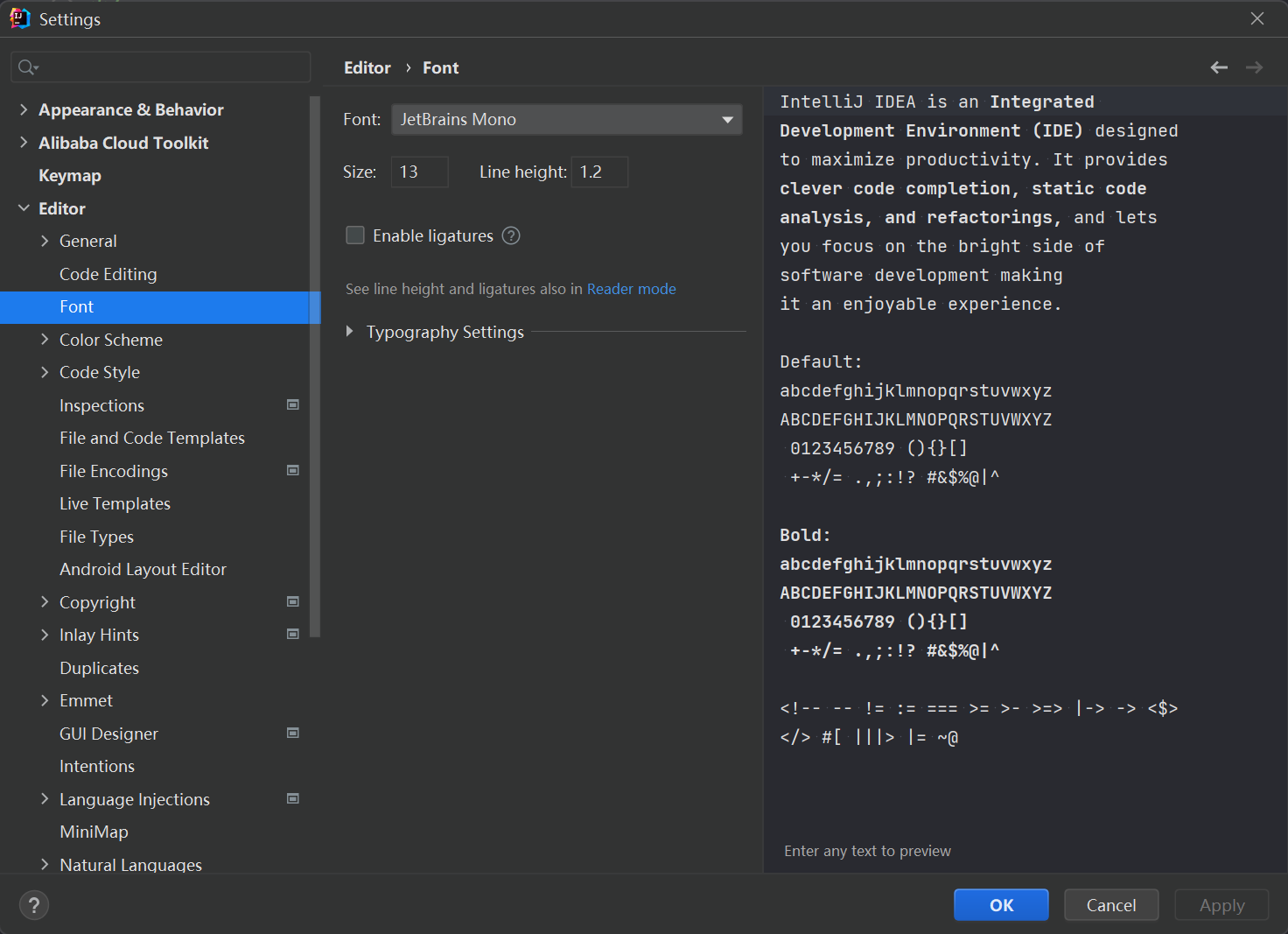Image resolution: width=1288 pixels, height=934 pixels.
Task: Navigate forward with the right arrow icon
Action: [1254, 67]
